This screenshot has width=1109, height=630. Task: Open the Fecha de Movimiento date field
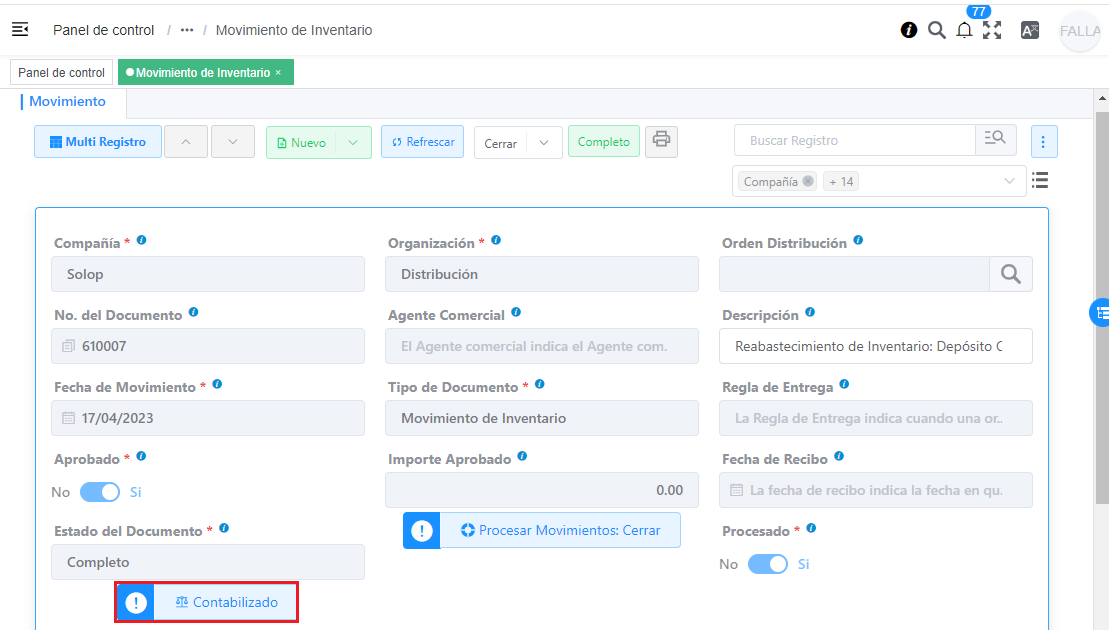208,418
